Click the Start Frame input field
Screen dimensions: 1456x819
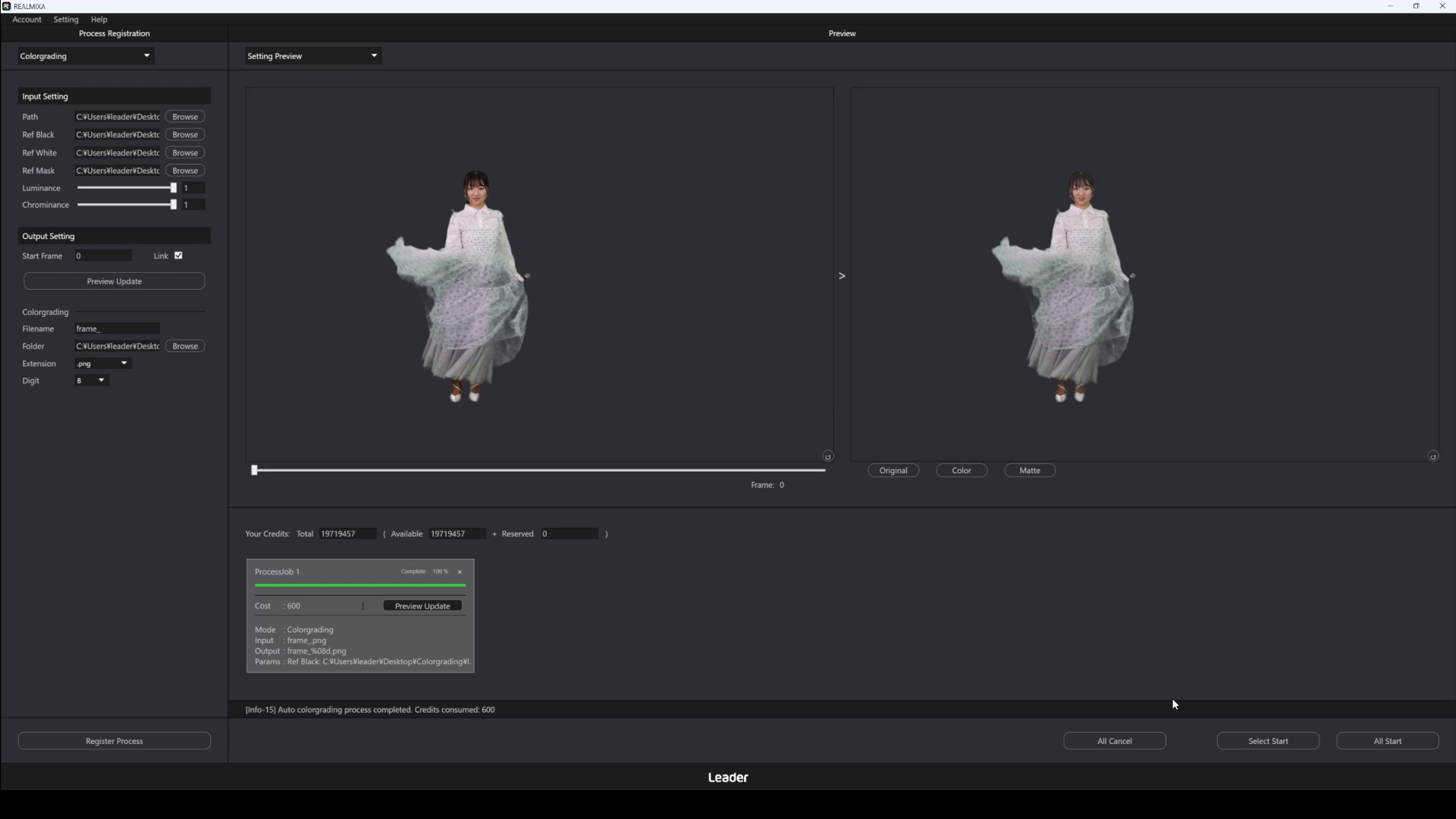coord(103,256)
